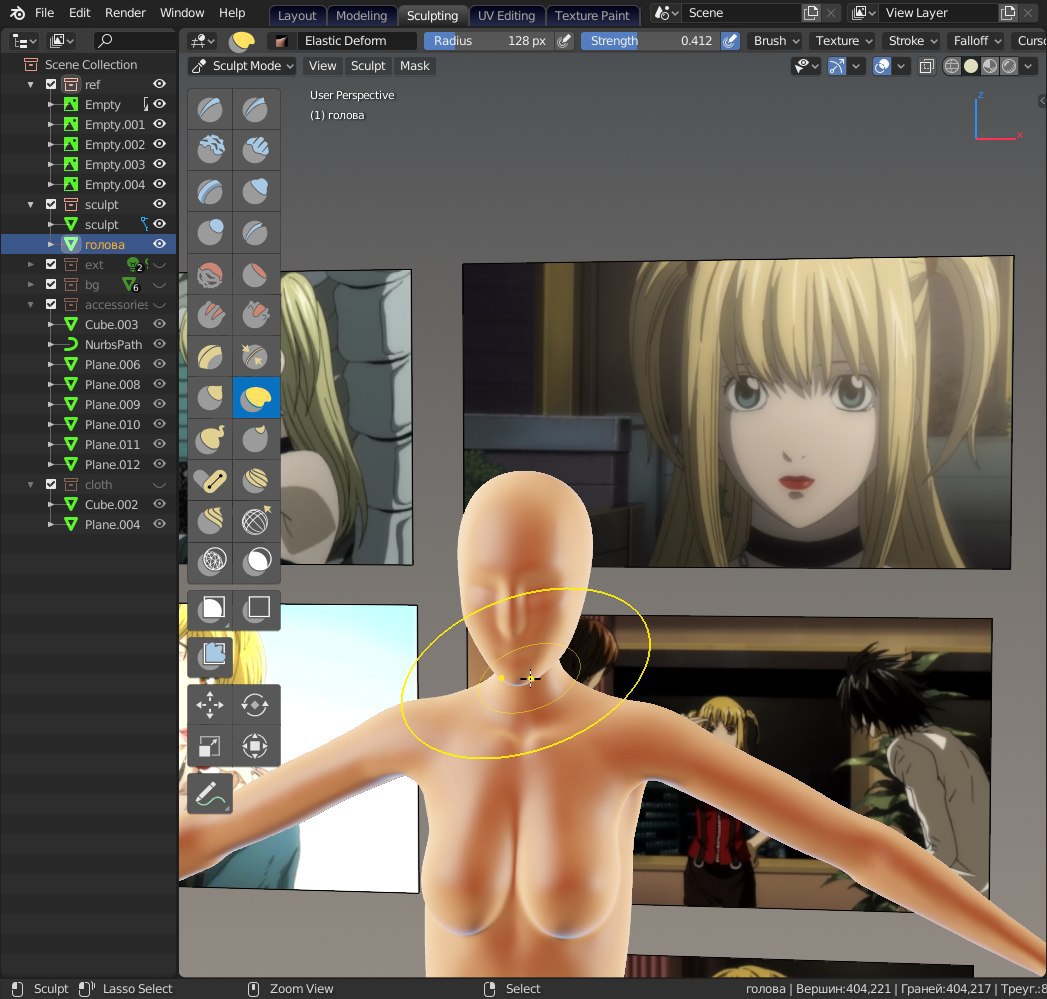The width and height of the screenshot is (1047, 999).
Task: Expand the ext collection
Action: coord(30,264)
